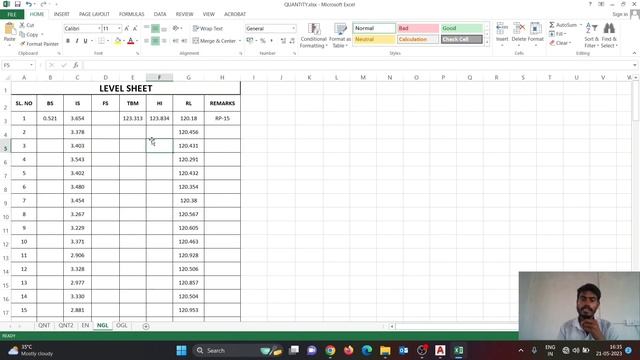Viewport: 640px width, 360px height.
Task: Click in the formula bar input
Action: tap(358, 65)
